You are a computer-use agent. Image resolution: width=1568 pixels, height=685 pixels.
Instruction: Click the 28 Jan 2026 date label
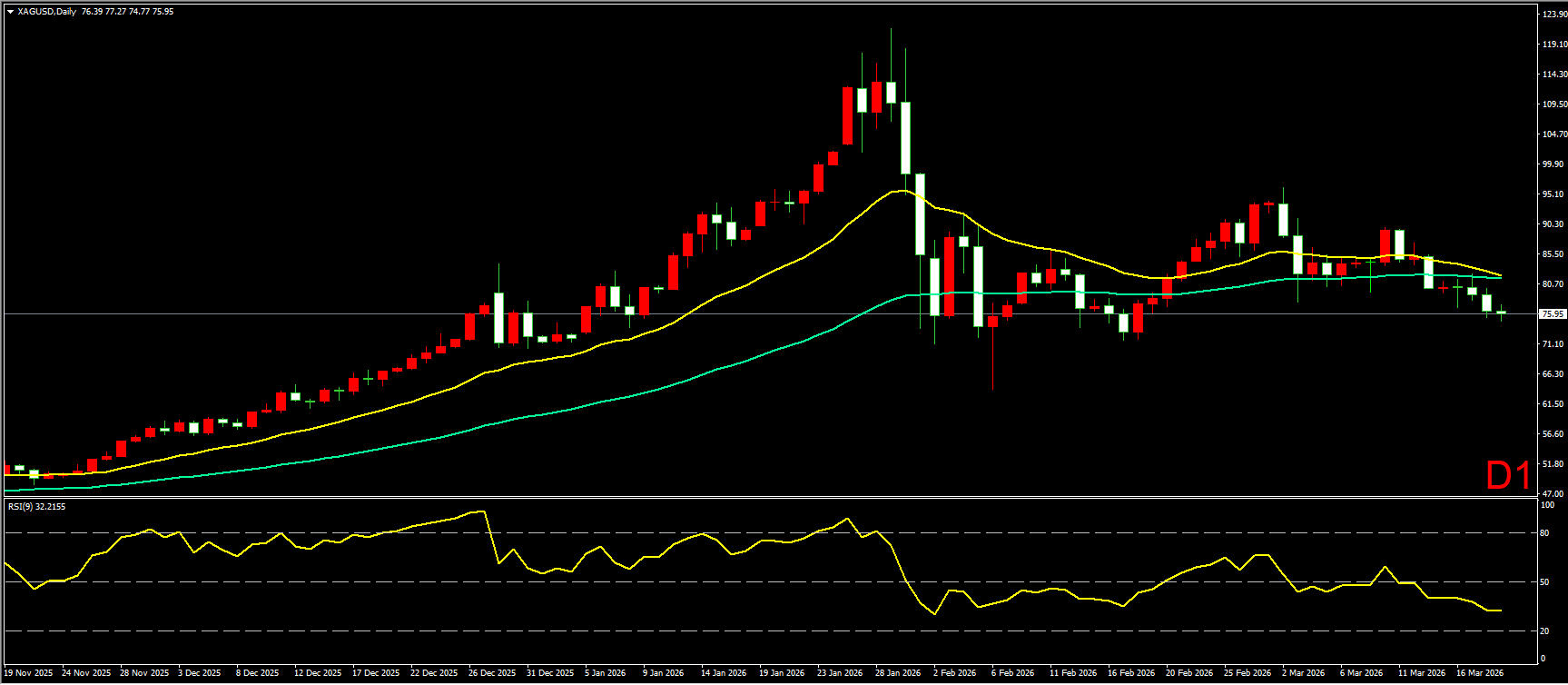tap(898, 673)
